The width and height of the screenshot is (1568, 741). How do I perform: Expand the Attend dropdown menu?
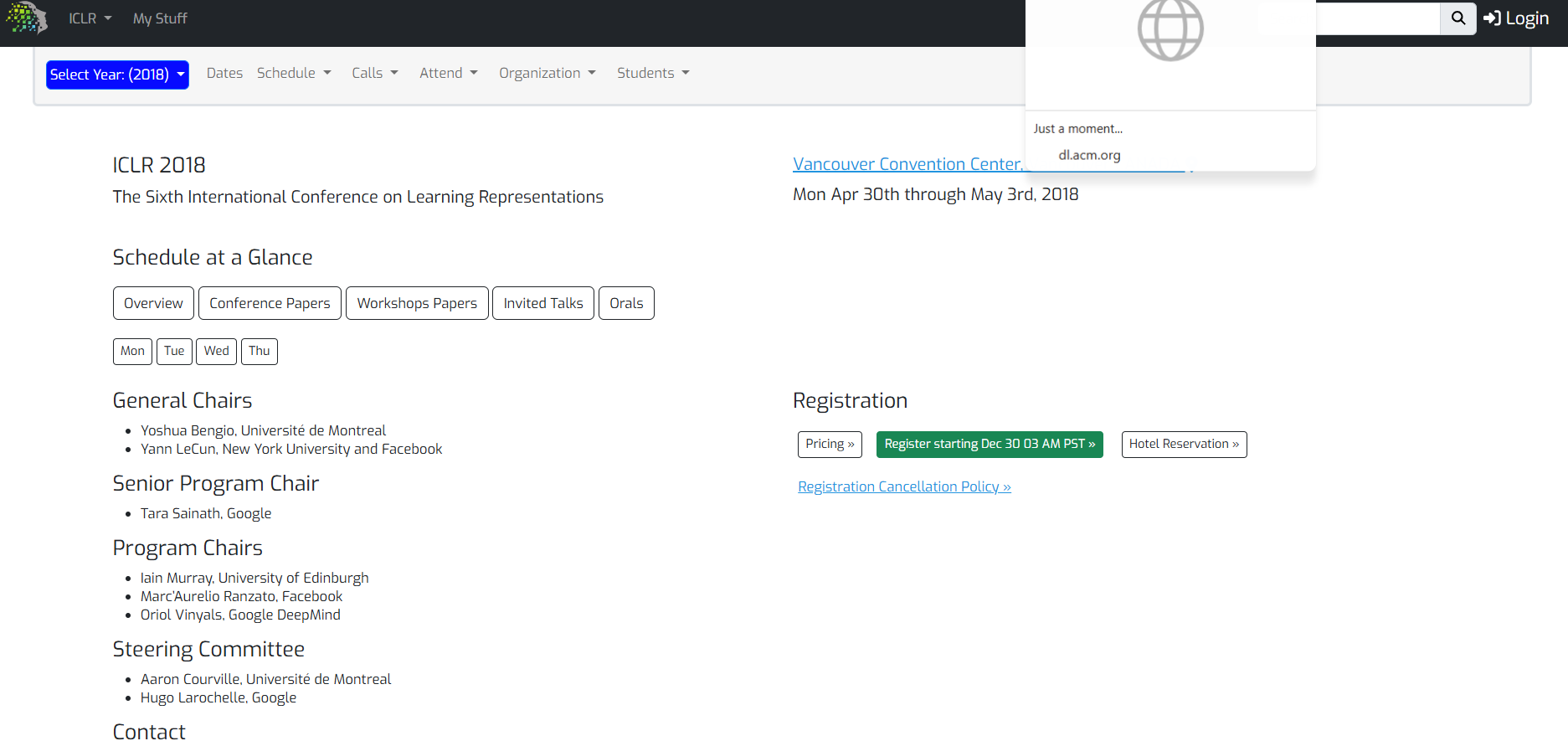(x=449, y=73)
